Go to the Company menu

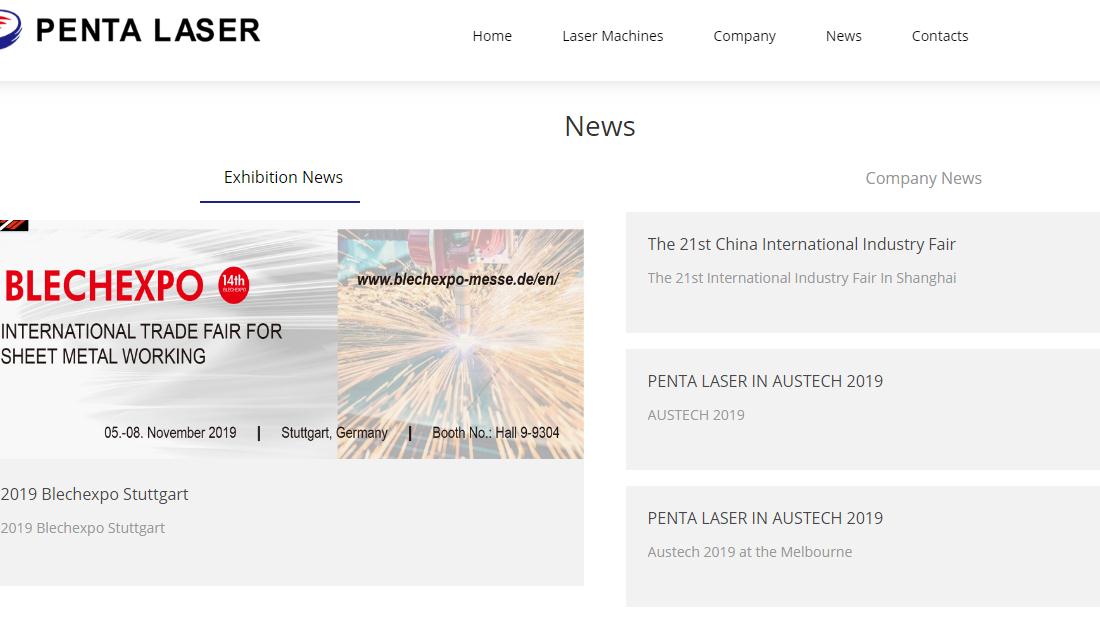coord(744,36)
